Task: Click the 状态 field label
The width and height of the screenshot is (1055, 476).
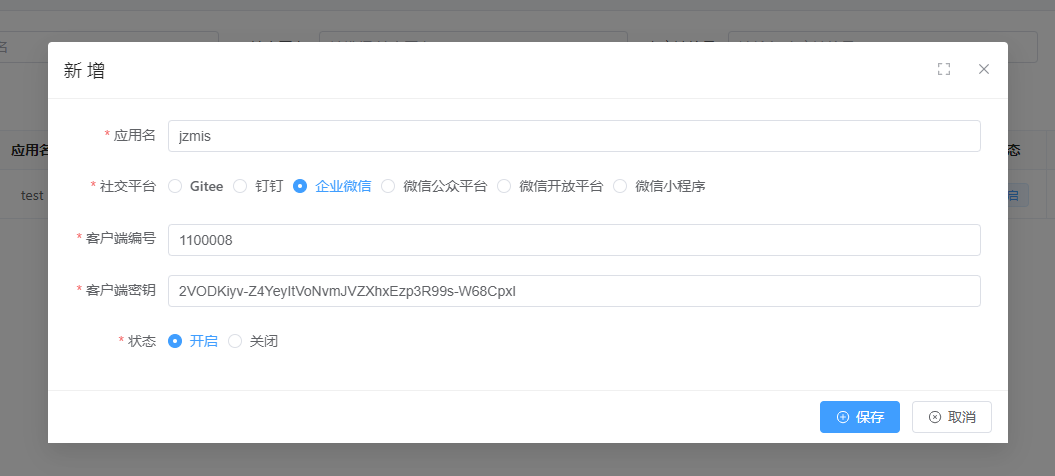Action: pyautogui.click(x=142, y=341)
